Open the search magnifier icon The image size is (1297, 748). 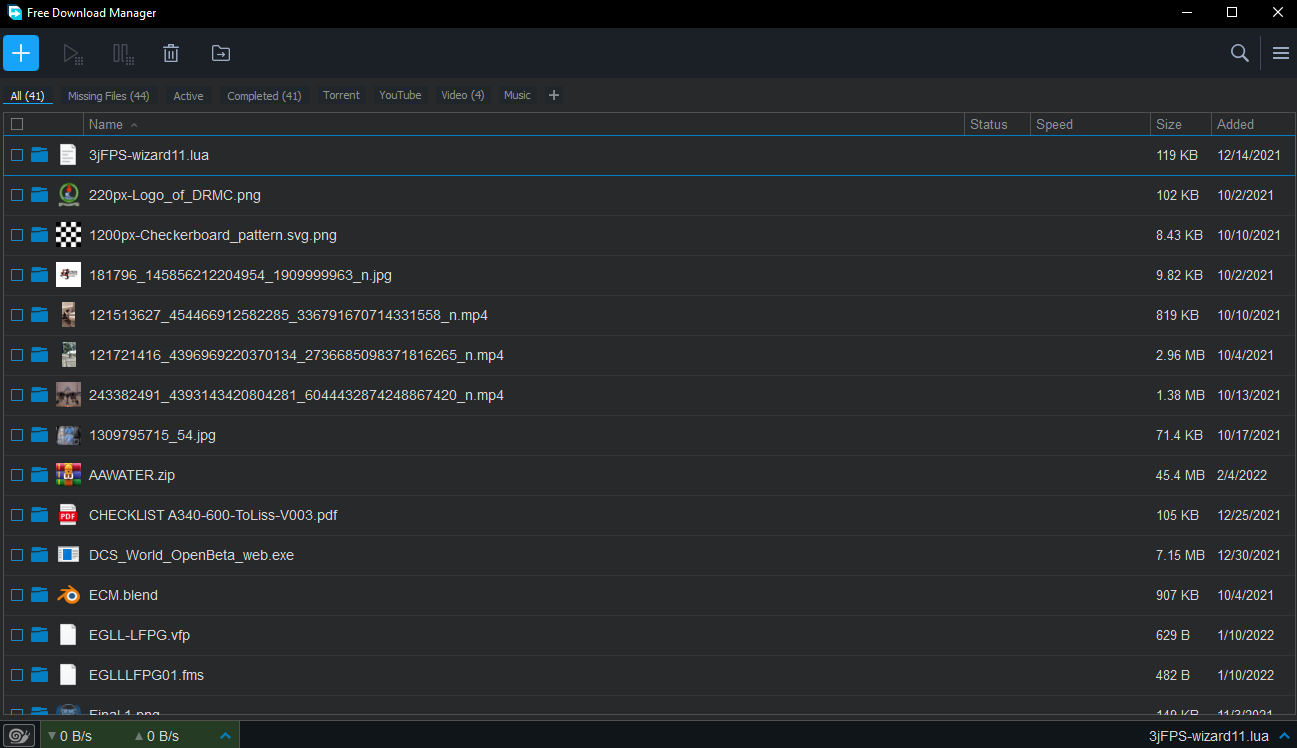click(x=1240, y=53)
